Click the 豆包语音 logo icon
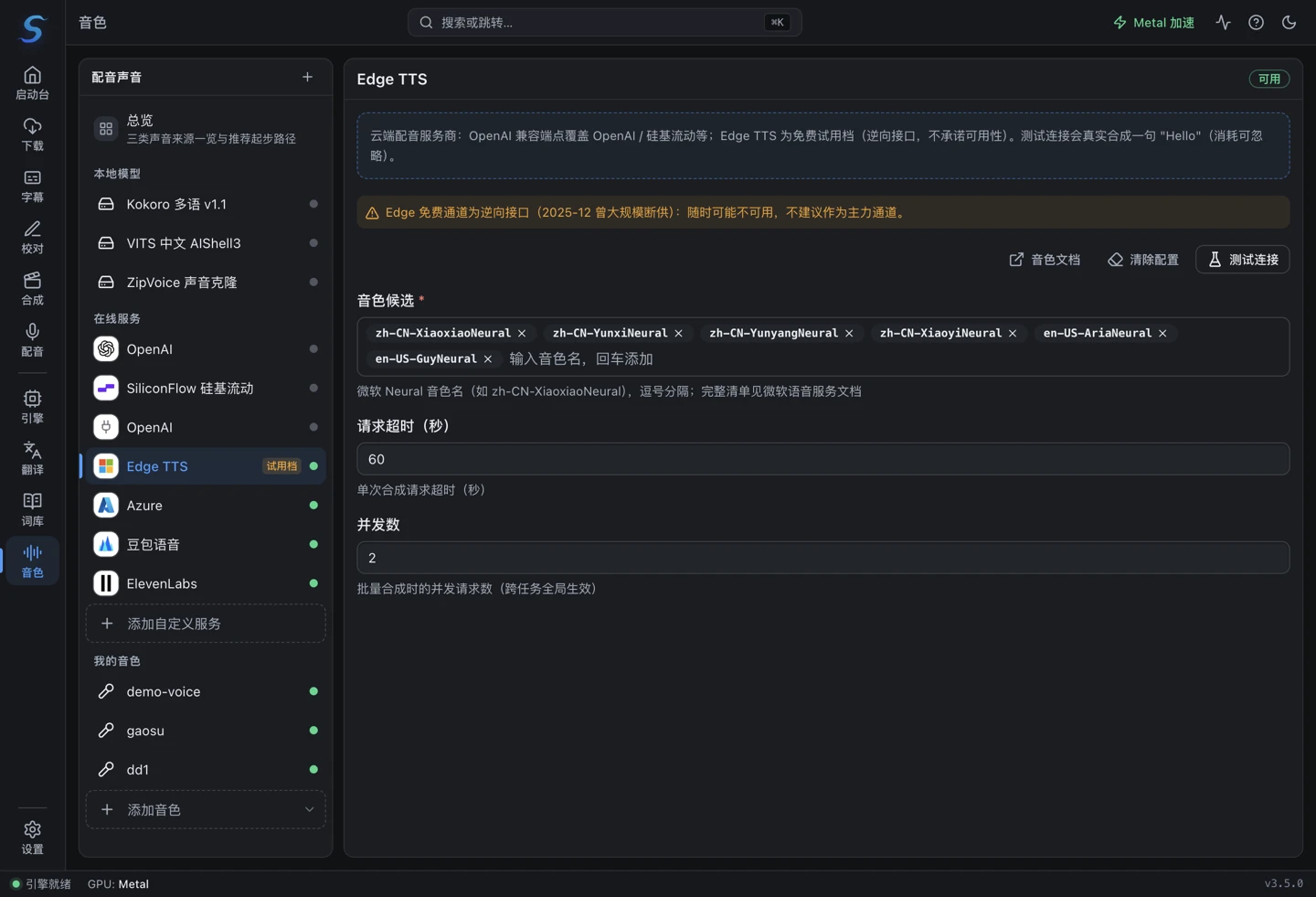Image resolution: width=1316 pixels, height=897 pixels. [106, 544]
